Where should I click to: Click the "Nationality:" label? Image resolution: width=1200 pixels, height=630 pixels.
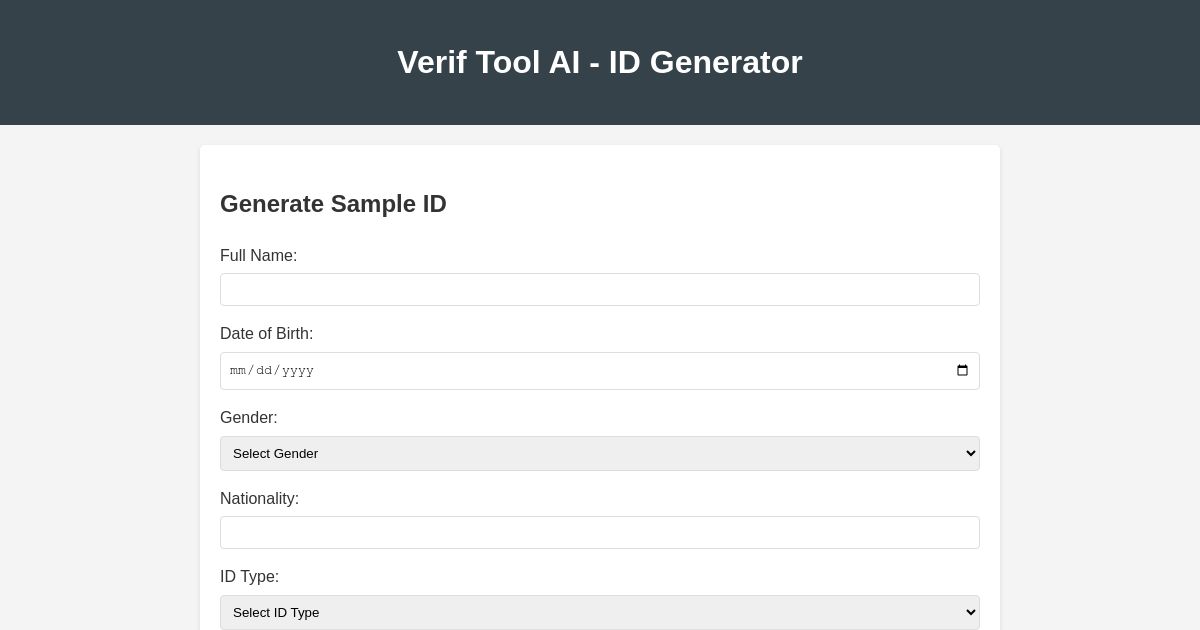[259, 499]
